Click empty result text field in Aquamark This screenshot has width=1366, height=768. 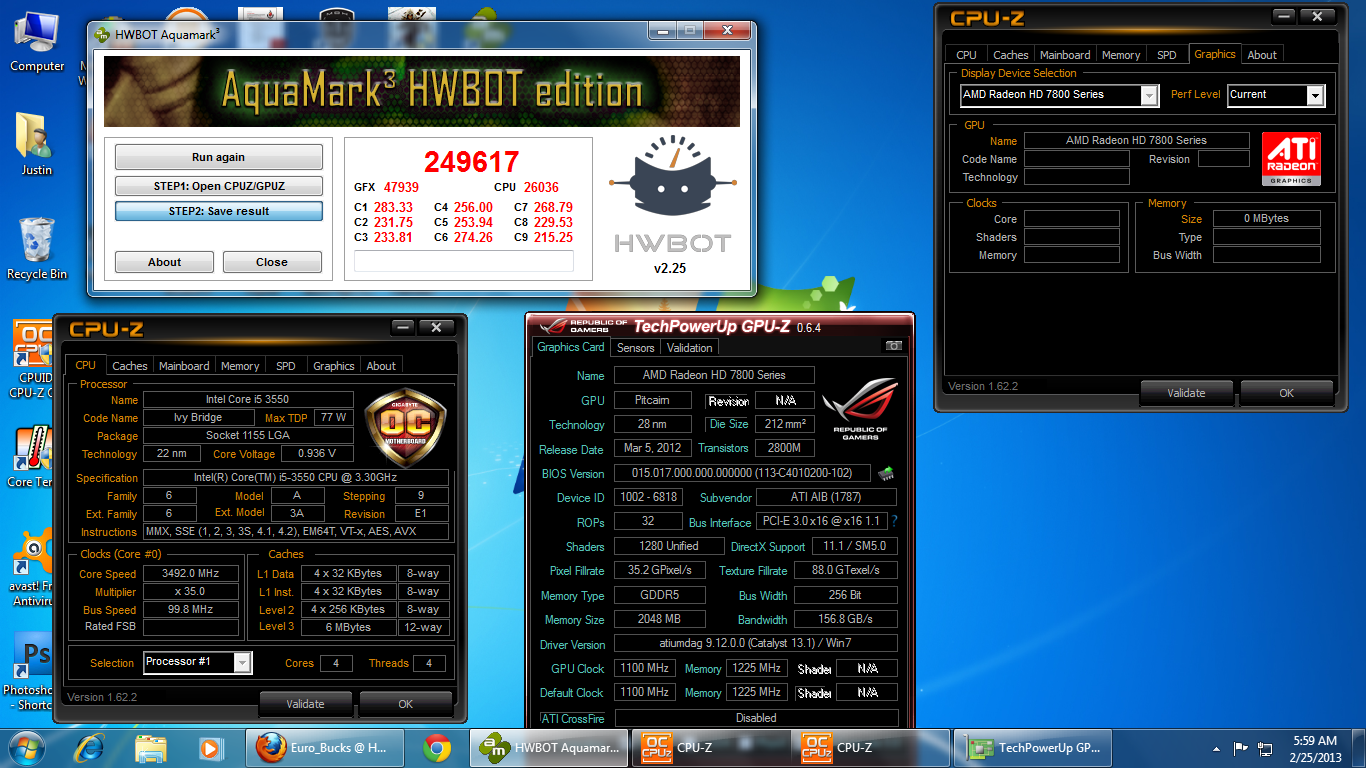(464, 261)
